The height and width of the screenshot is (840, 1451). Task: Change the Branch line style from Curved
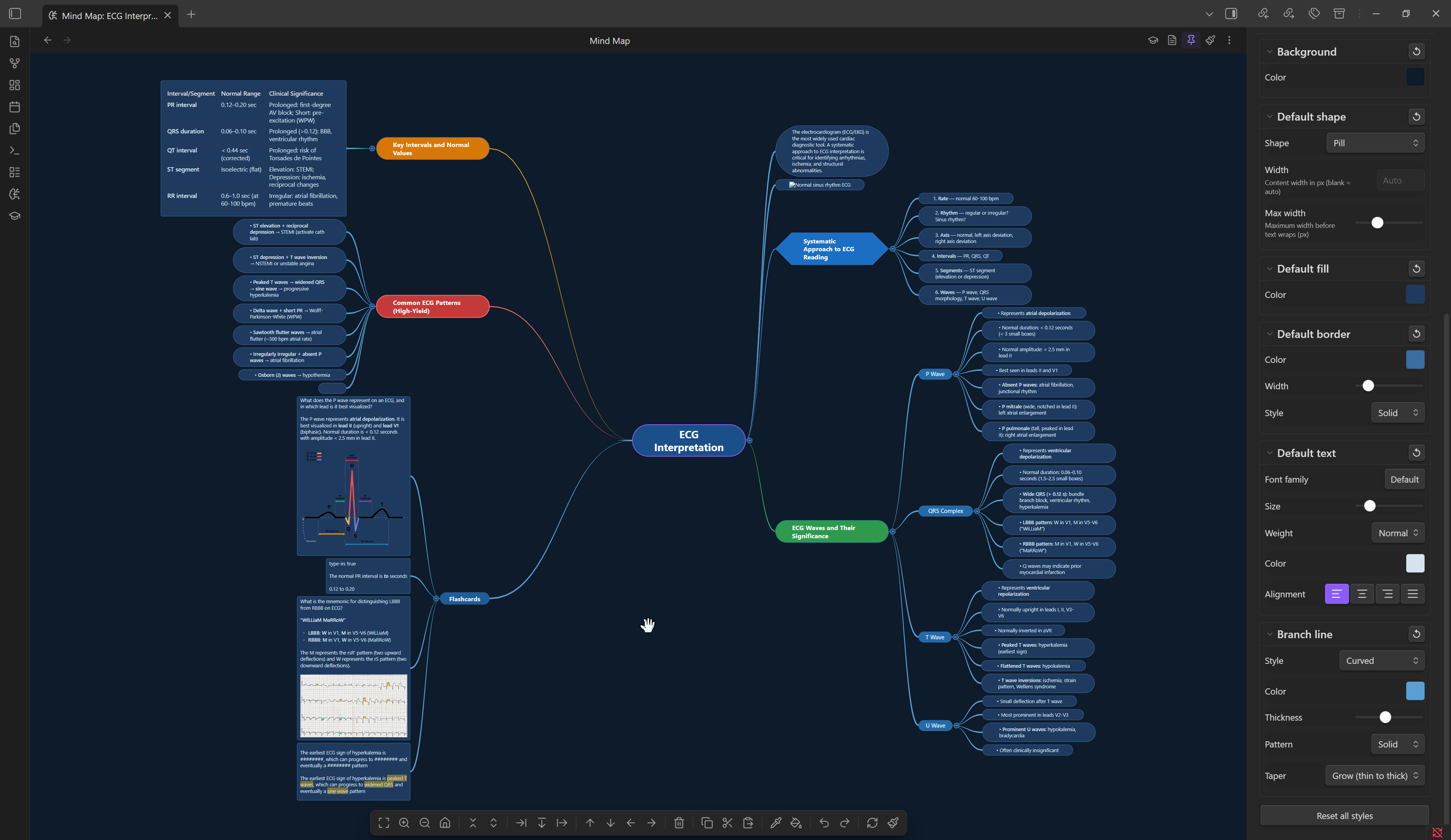pyautogui.click(x=1381, y=660)
